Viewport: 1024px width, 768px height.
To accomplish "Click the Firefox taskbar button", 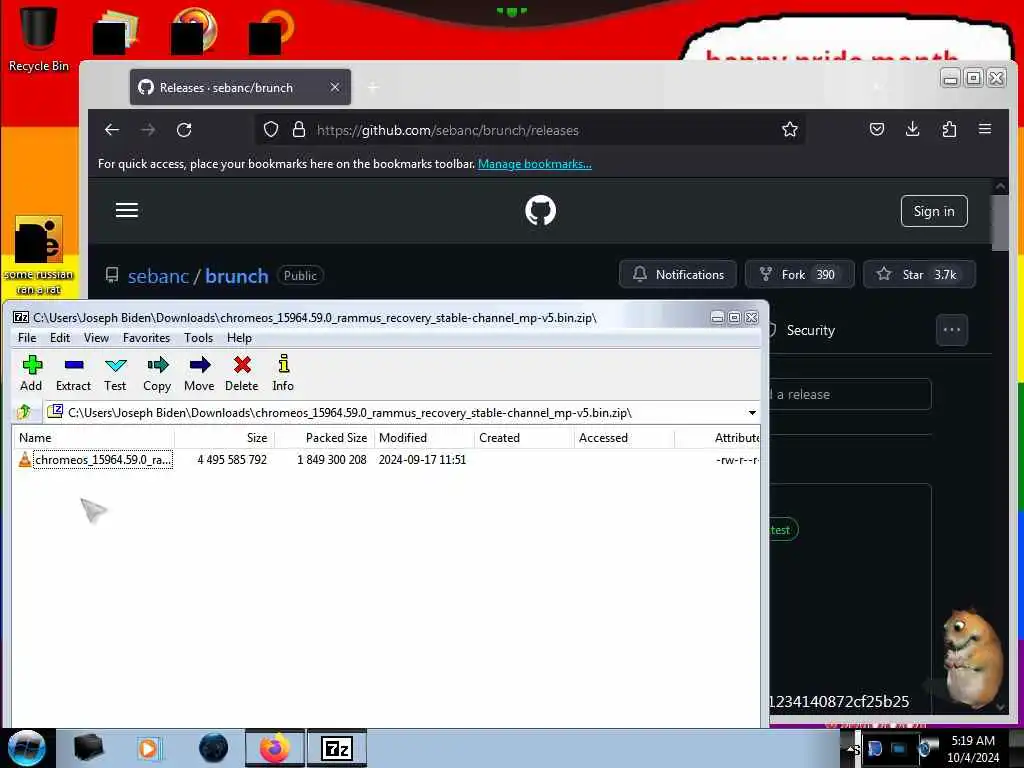I will (275, 748).
